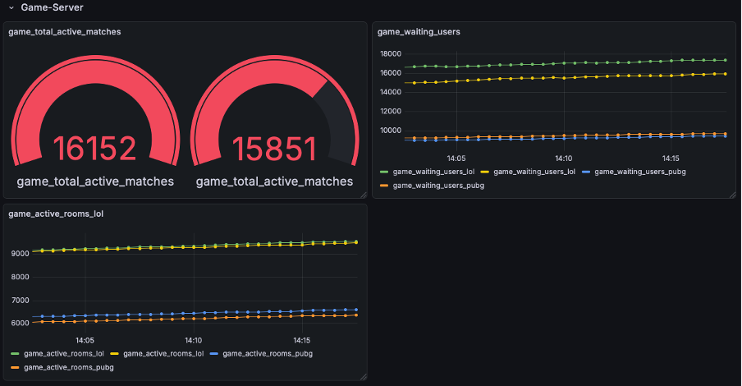Click the 10000 y-axis label
Image resolution: width=742 pixels, height=386 pixels.
pos(390,131)
